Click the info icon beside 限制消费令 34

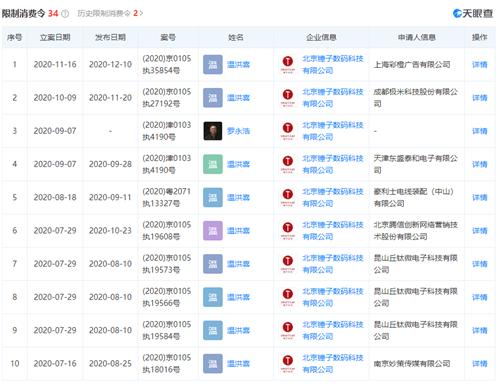pos(65,14)
